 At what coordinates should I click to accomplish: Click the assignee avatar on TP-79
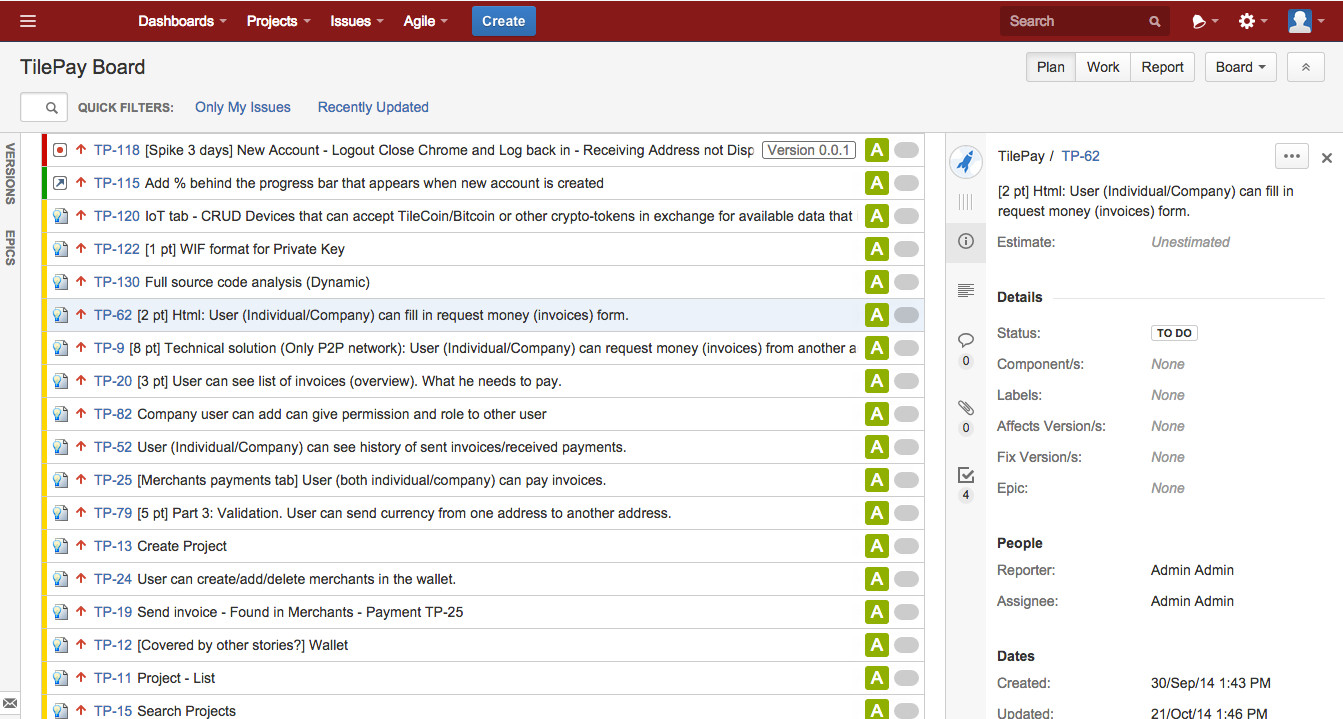point(877,513)
